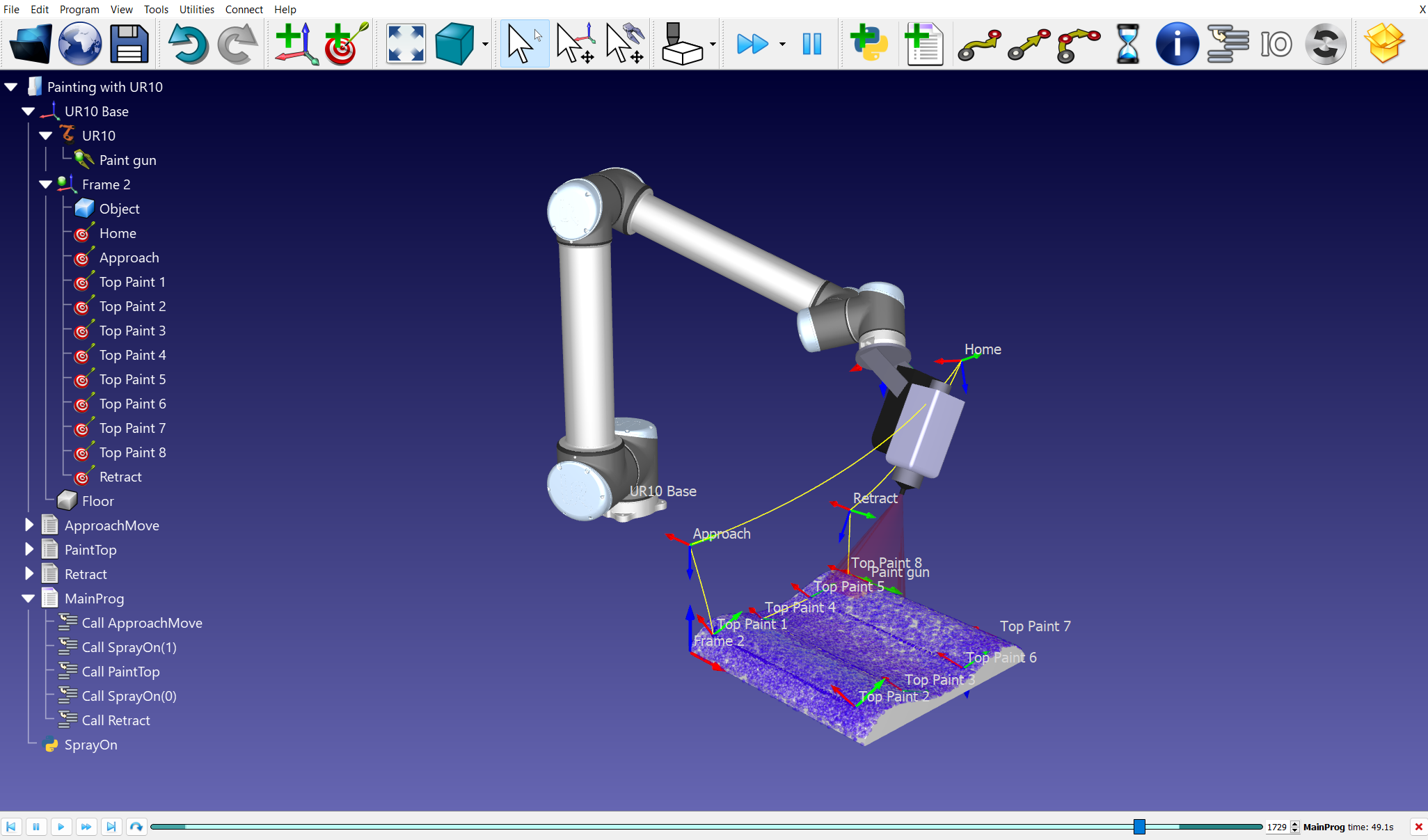This screenshot has width=1428, height=840.
Task: Click the Add reference frame icon
Action: (x=296, y=44)
